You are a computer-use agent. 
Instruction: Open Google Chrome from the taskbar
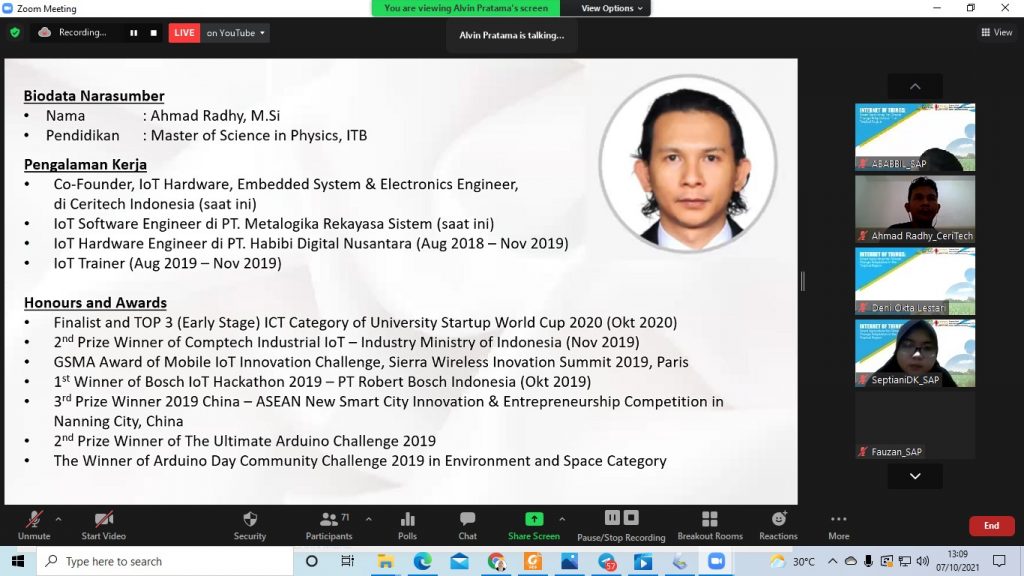(496, 561)
